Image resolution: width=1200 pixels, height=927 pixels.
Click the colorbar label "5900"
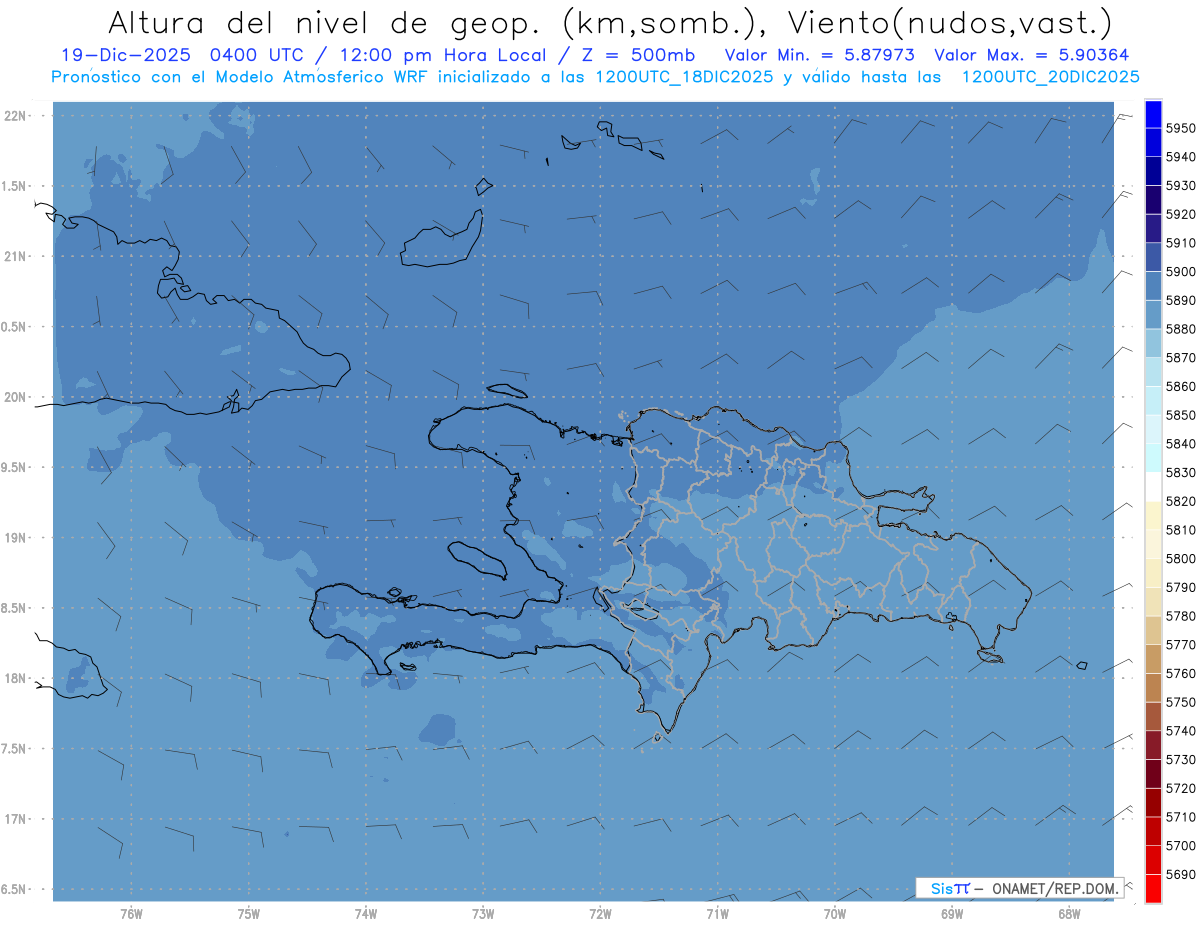click(1181, 272)
